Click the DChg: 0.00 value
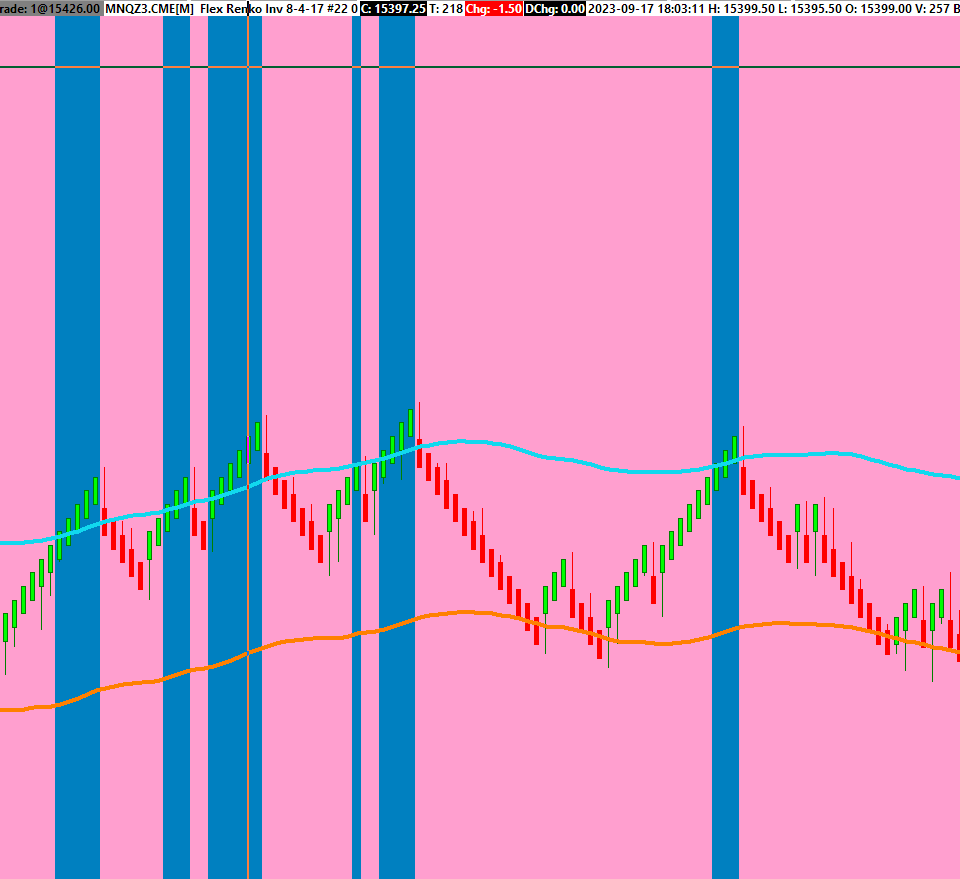The width and height of the screenshot is (960, 879). click(555, 9)
